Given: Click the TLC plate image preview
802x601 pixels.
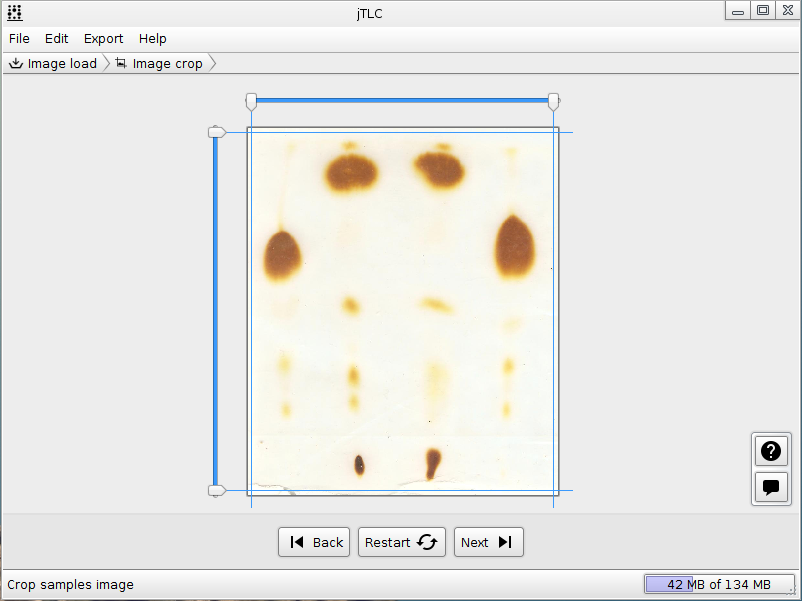Looking at the screenshot, I should (x=403, y=311).
